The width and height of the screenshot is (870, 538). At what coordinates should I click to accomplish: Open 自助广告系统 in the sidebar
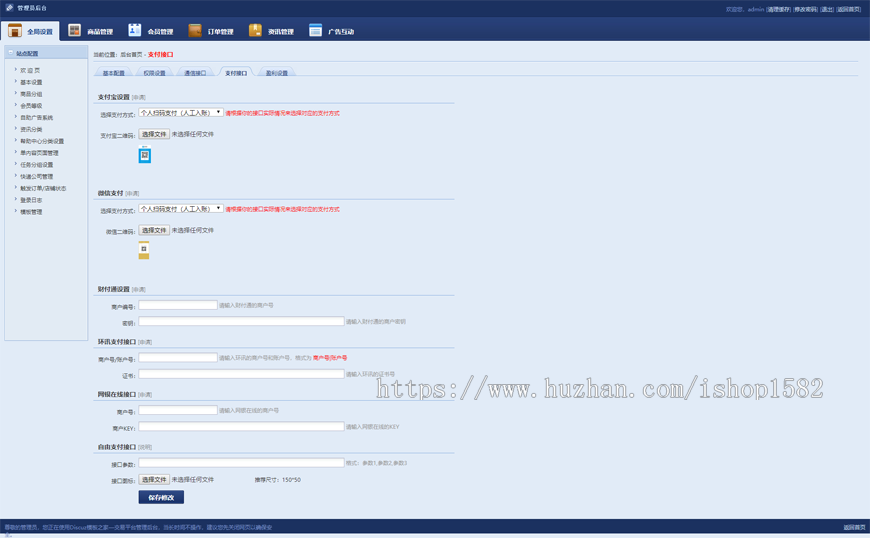pos(37,118)
